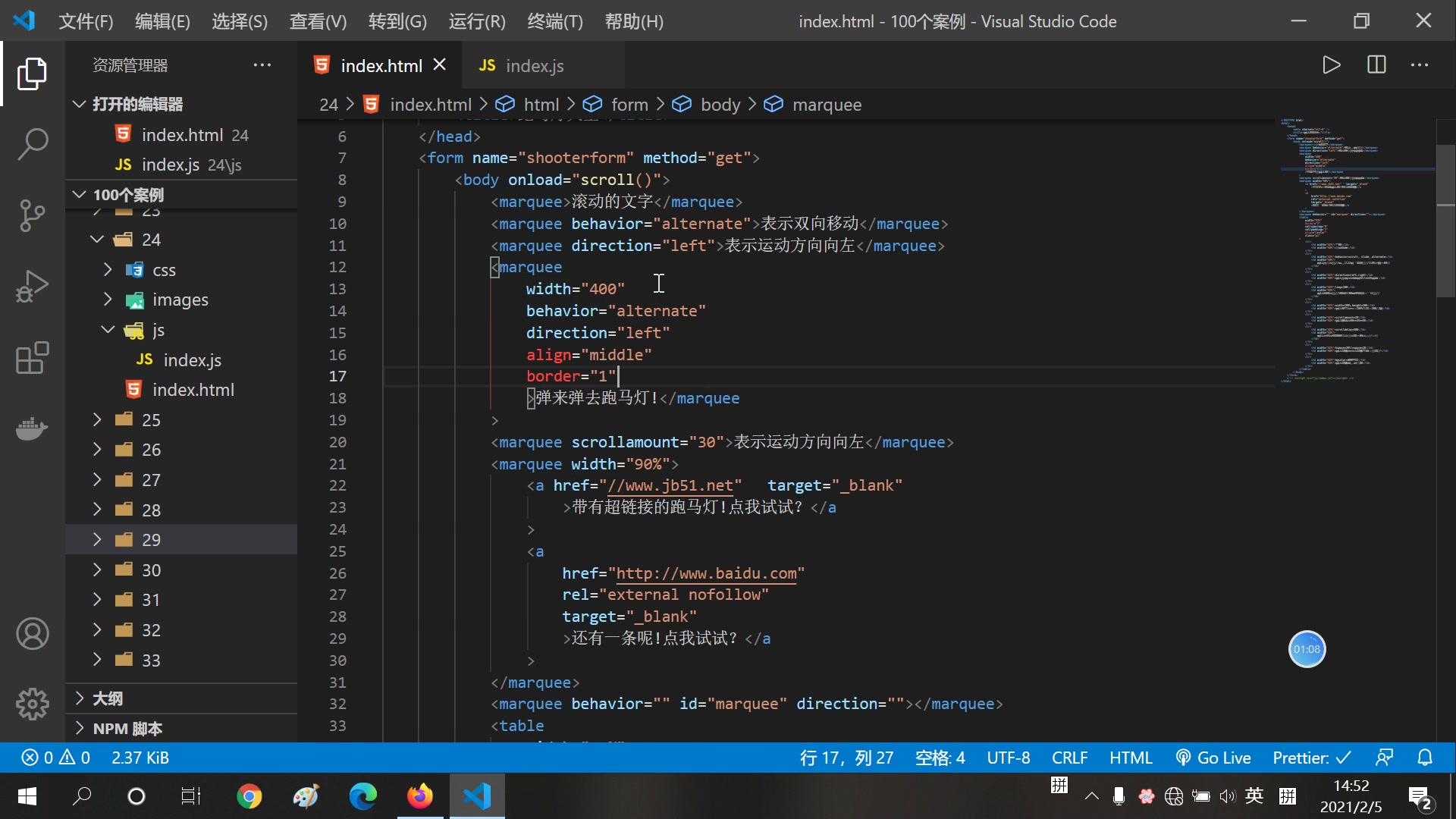Expand folder 29 in the explorer
Image resolution: width=1456 pixels, height=819 pixels.
tap(151, 539)
